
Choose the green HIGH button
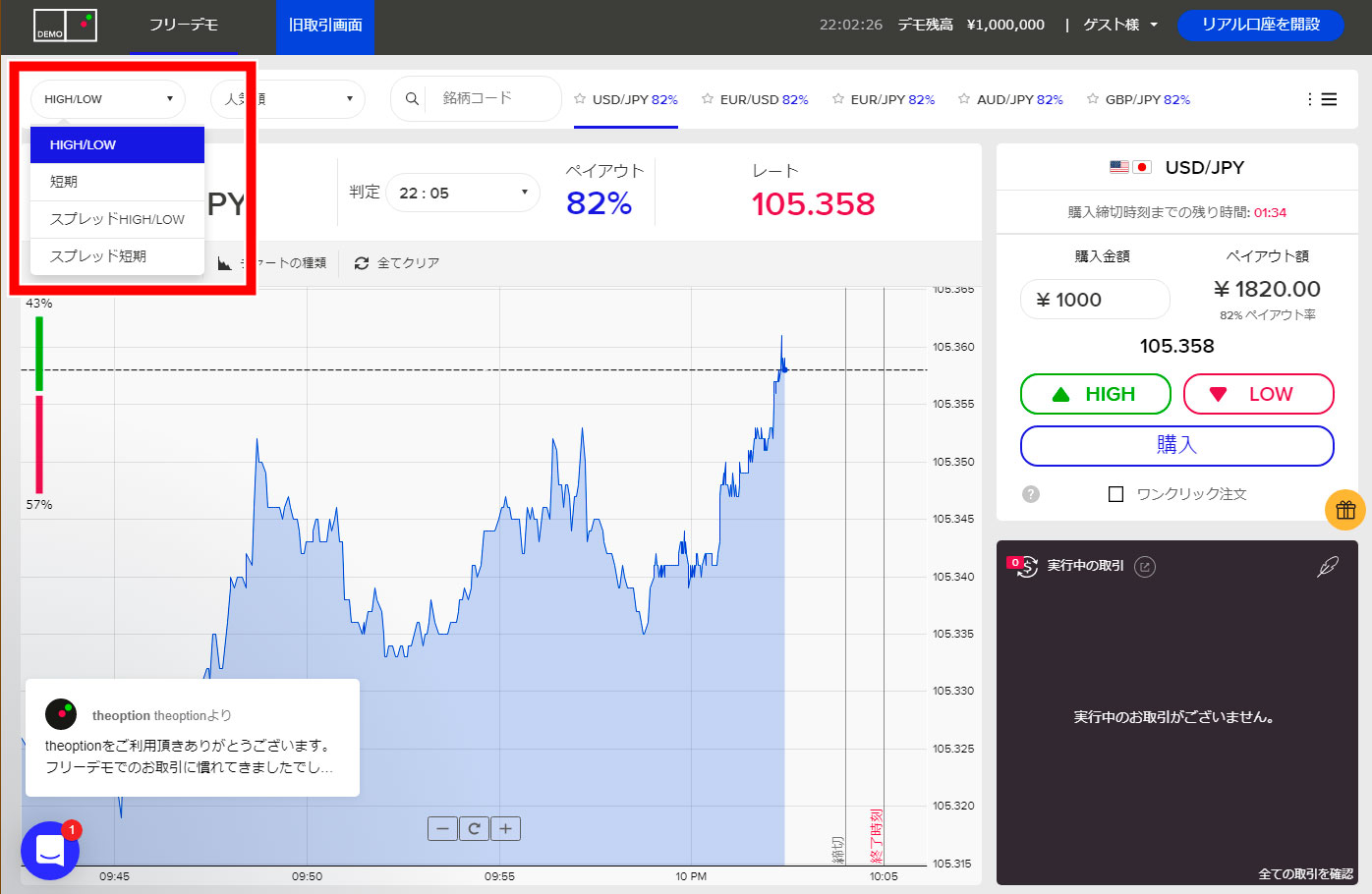pyautogui.click(x=1095, y=394)
